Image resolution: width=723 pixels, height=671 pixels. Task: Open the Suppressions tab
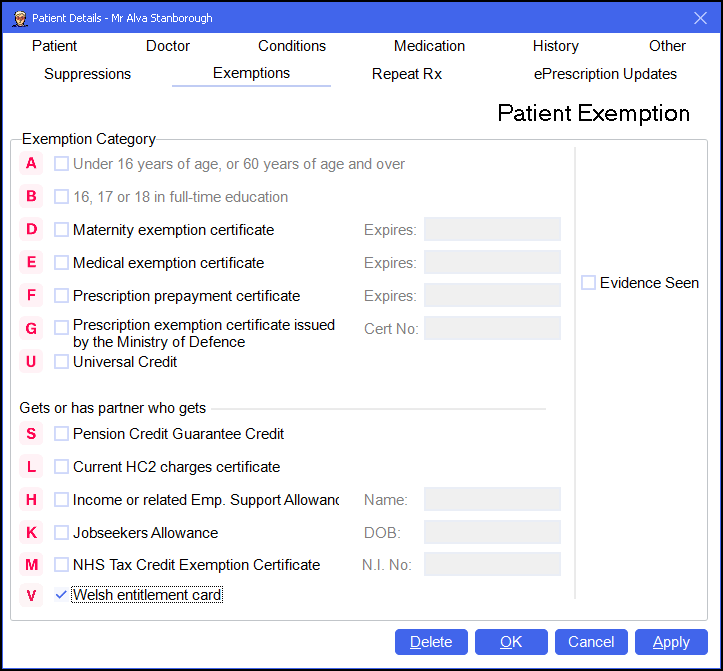click(x=87, y=74)
